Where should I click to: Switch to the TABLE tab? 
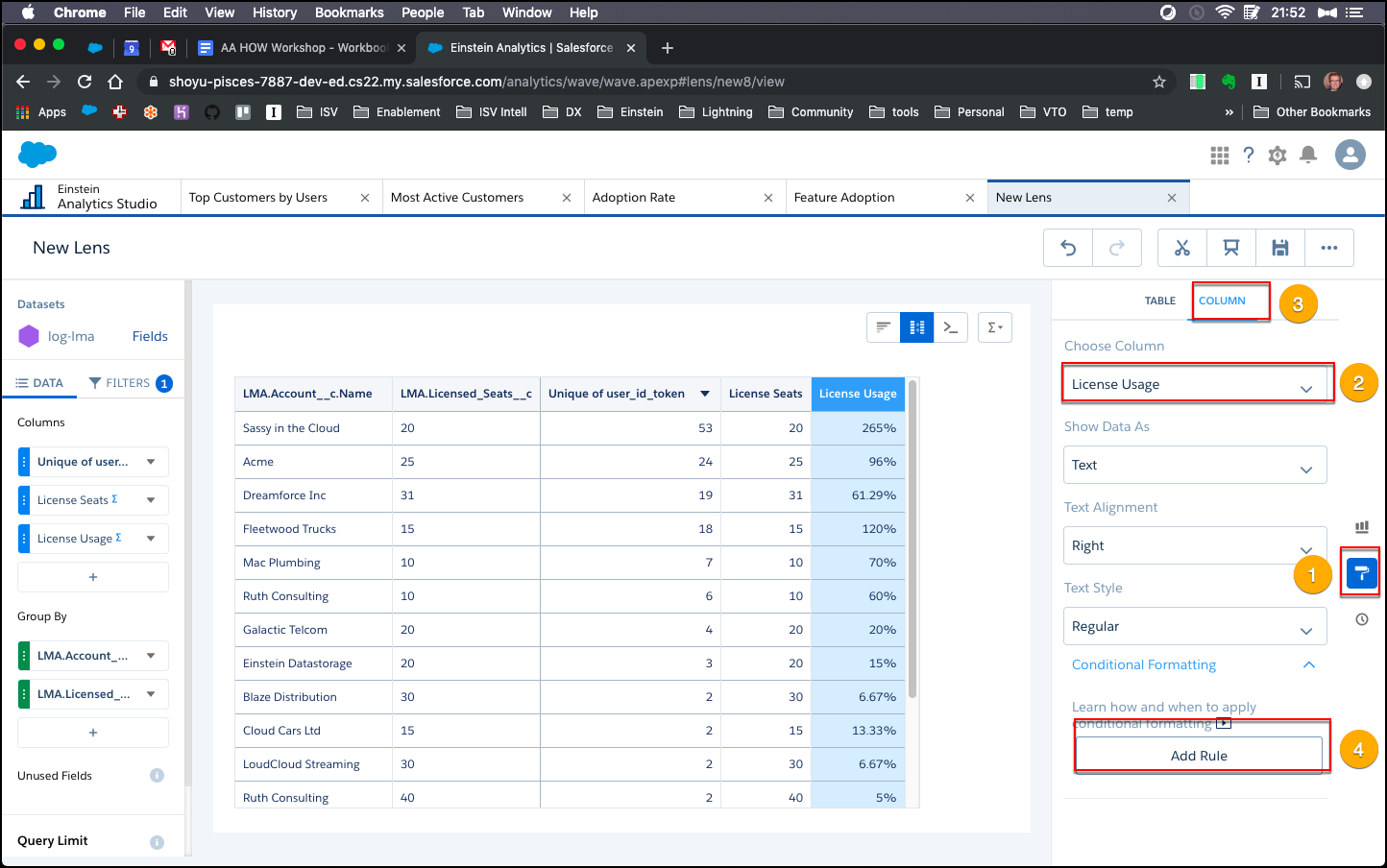point(1160,301)
